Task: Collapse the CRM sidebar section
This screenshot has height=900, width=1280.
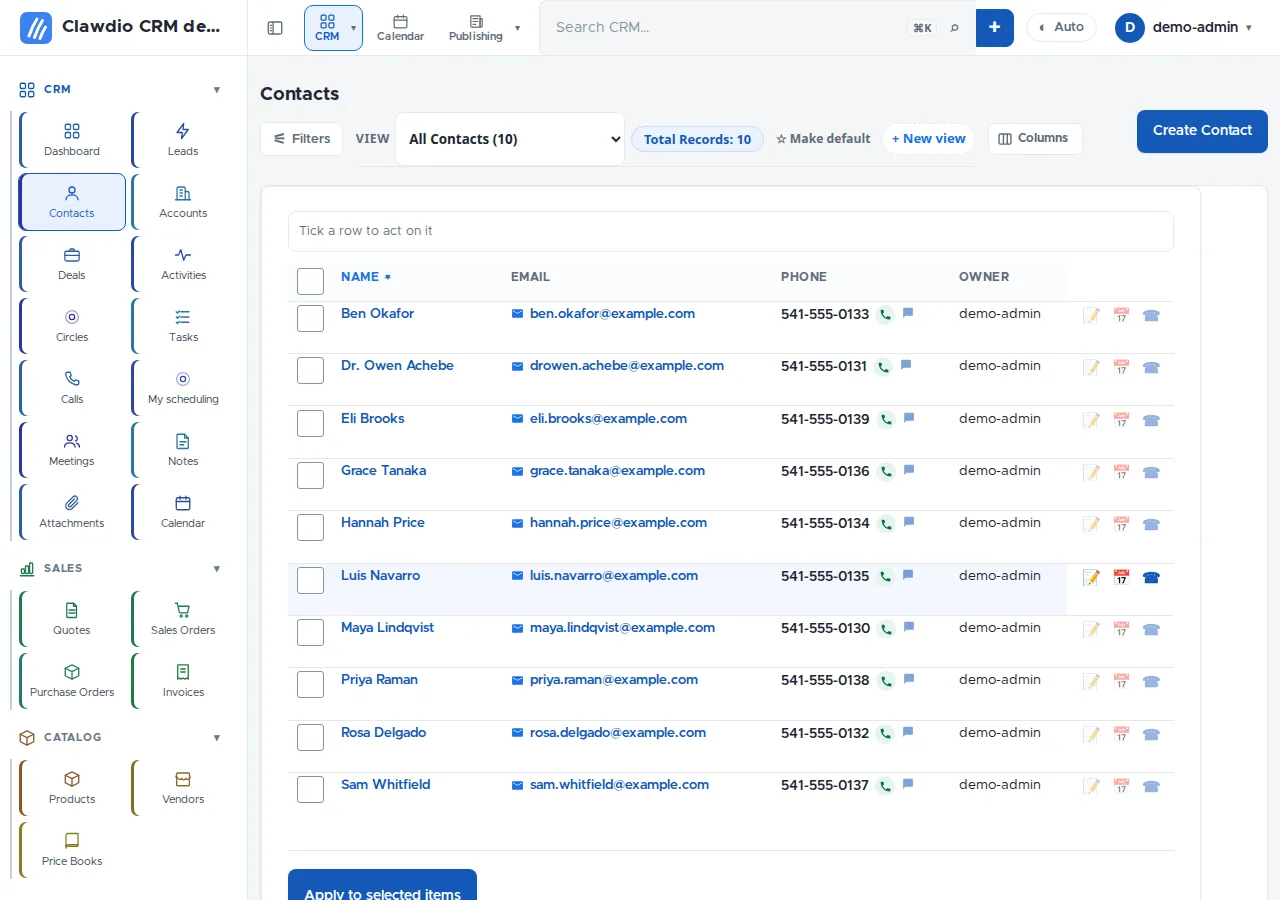Action: click(x=217, y=89)
